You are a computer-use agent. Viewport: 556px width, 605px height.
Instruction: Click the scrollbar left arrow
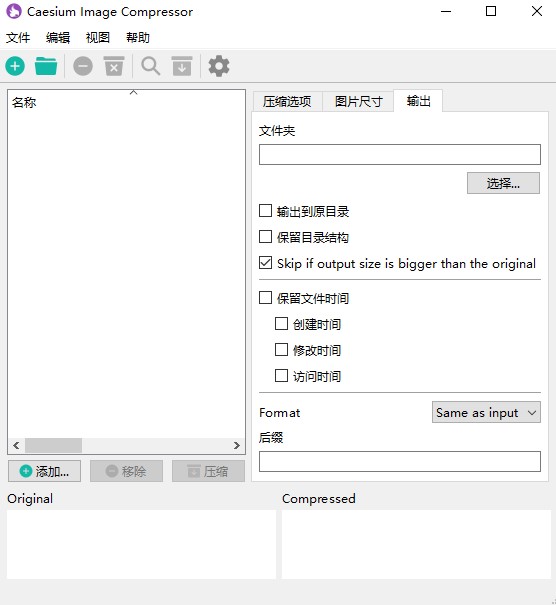point(16,446)
